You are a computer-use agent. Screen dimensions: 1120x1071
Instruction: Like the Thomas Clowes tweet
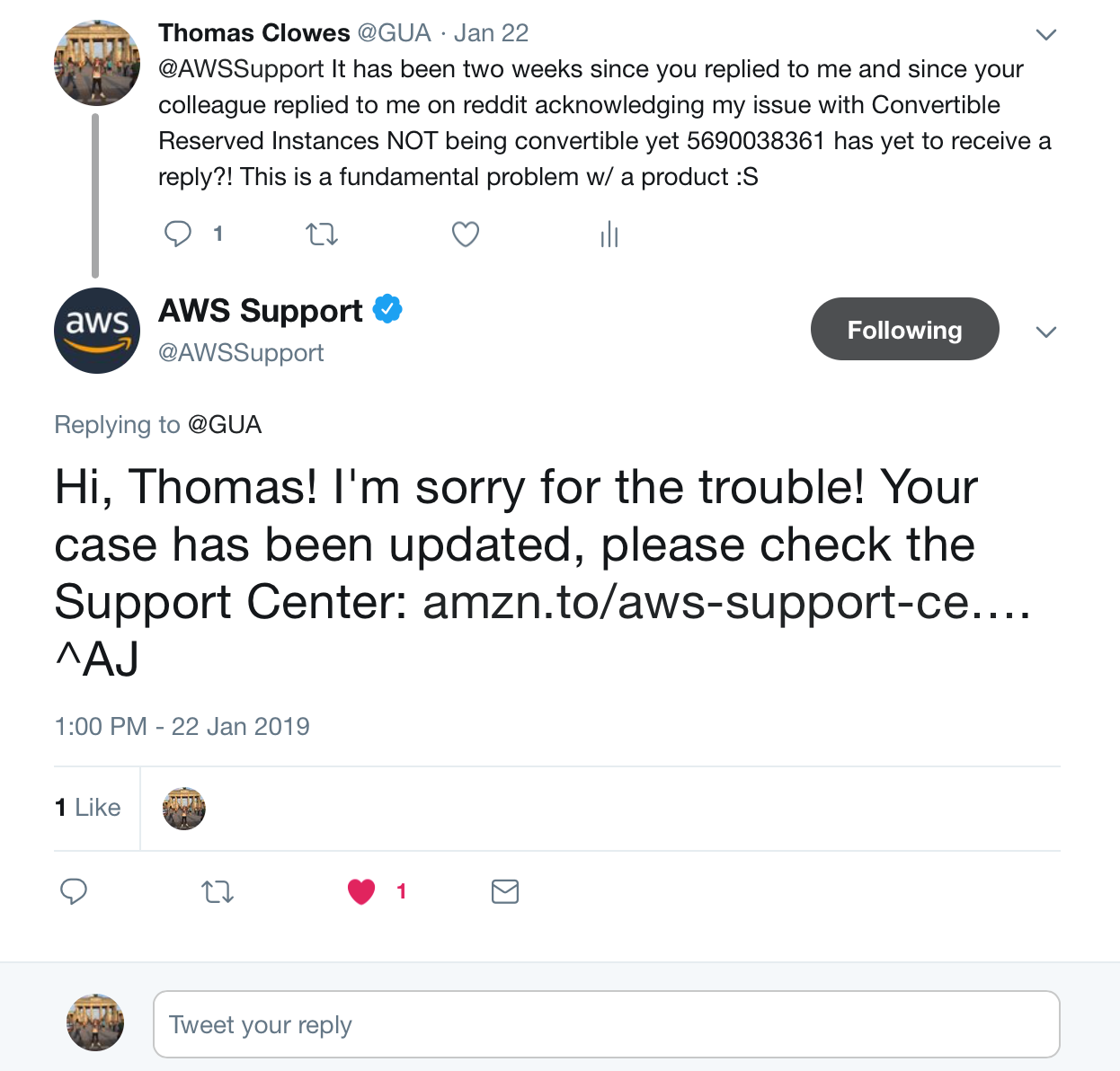(x=465, y=235)
